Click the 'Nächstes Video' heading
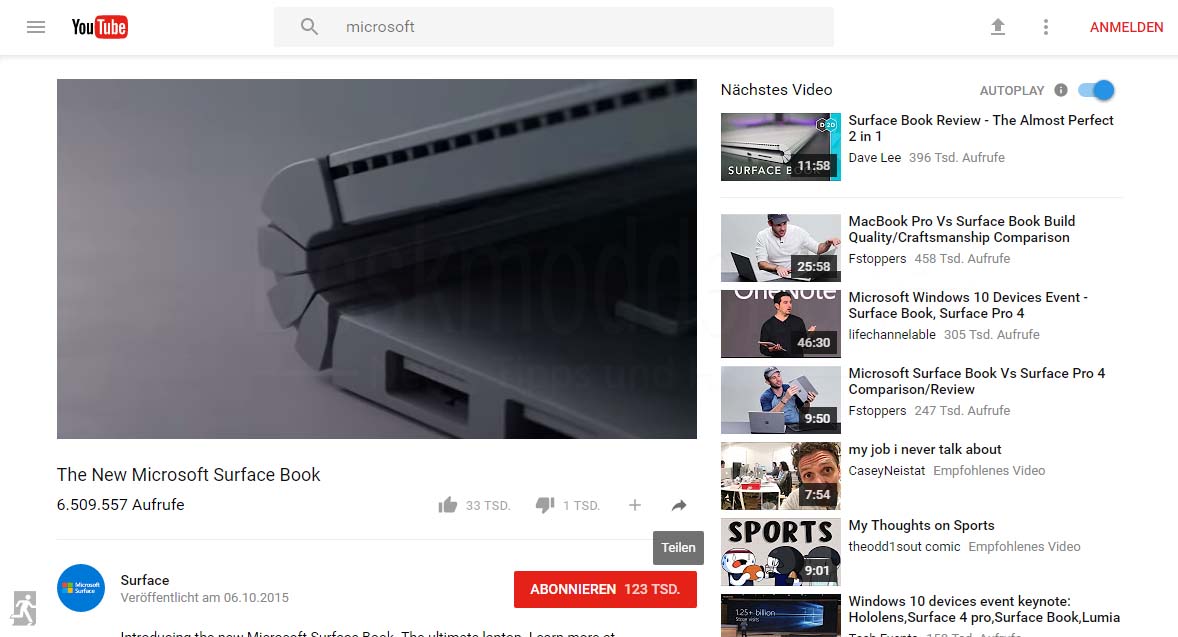The image size is (1178, 637). click(776, 90)
